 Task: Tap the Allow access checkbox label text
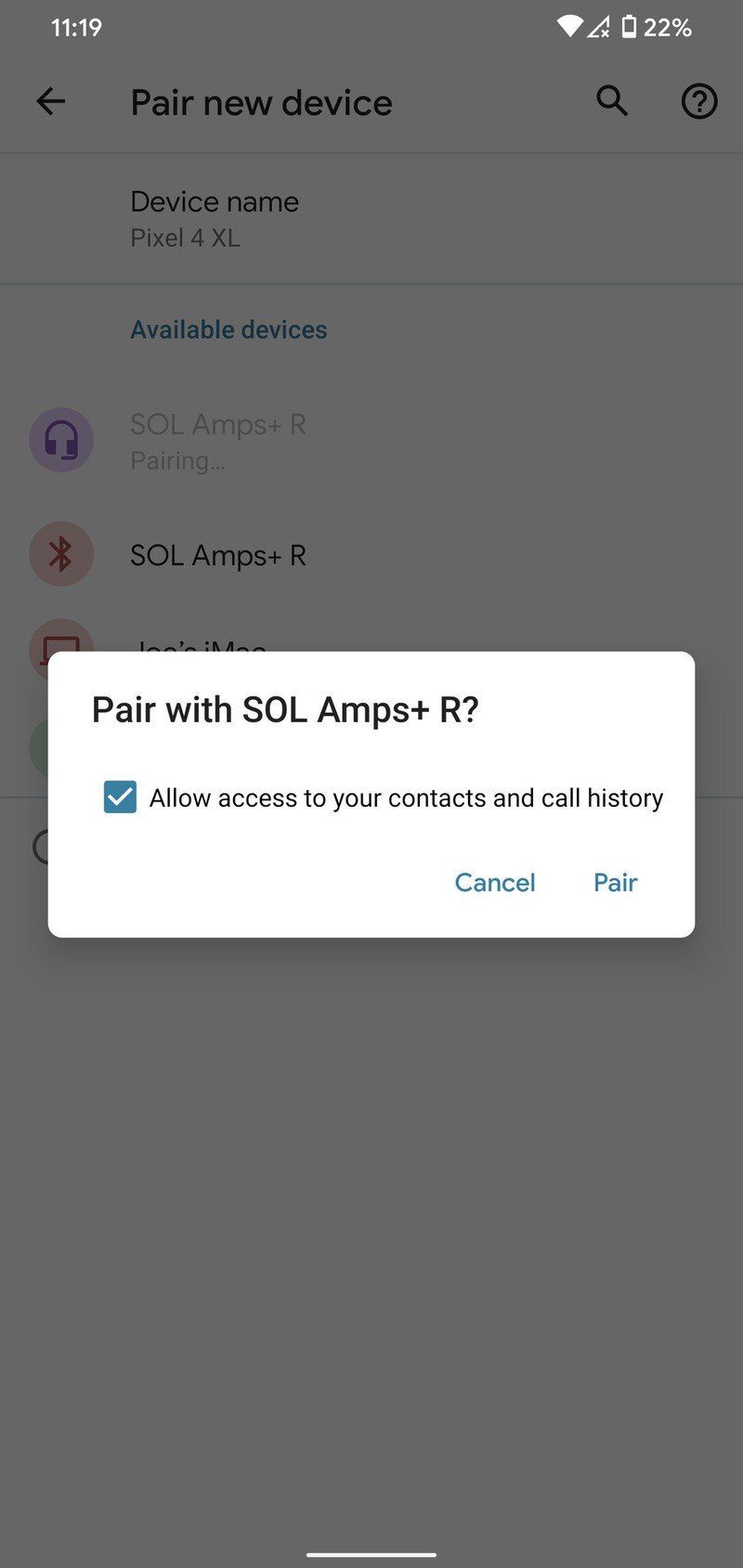point(406,798)
